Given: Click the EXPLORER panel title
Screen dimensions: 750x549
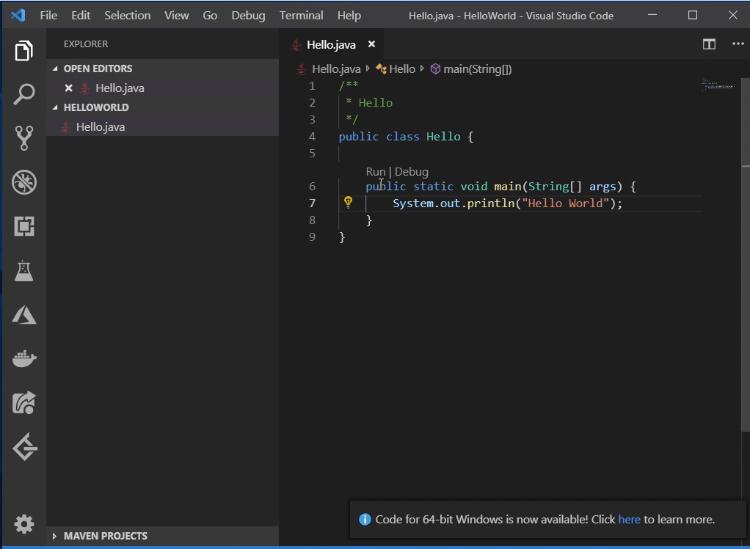Looking at the screenshot, I should pos(86,44).
